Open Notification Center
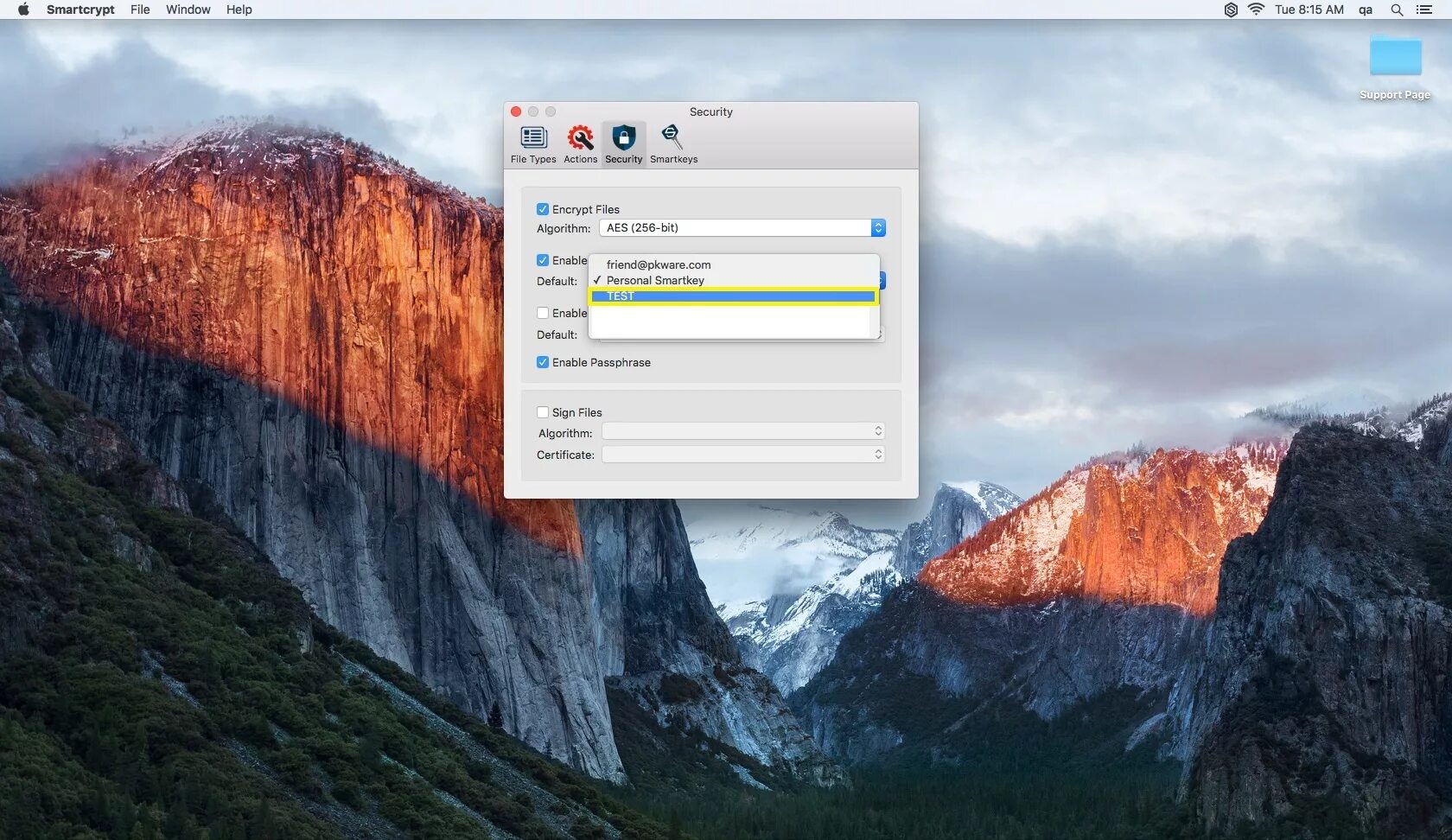 pyautogui.click(x=1424, y=10)
